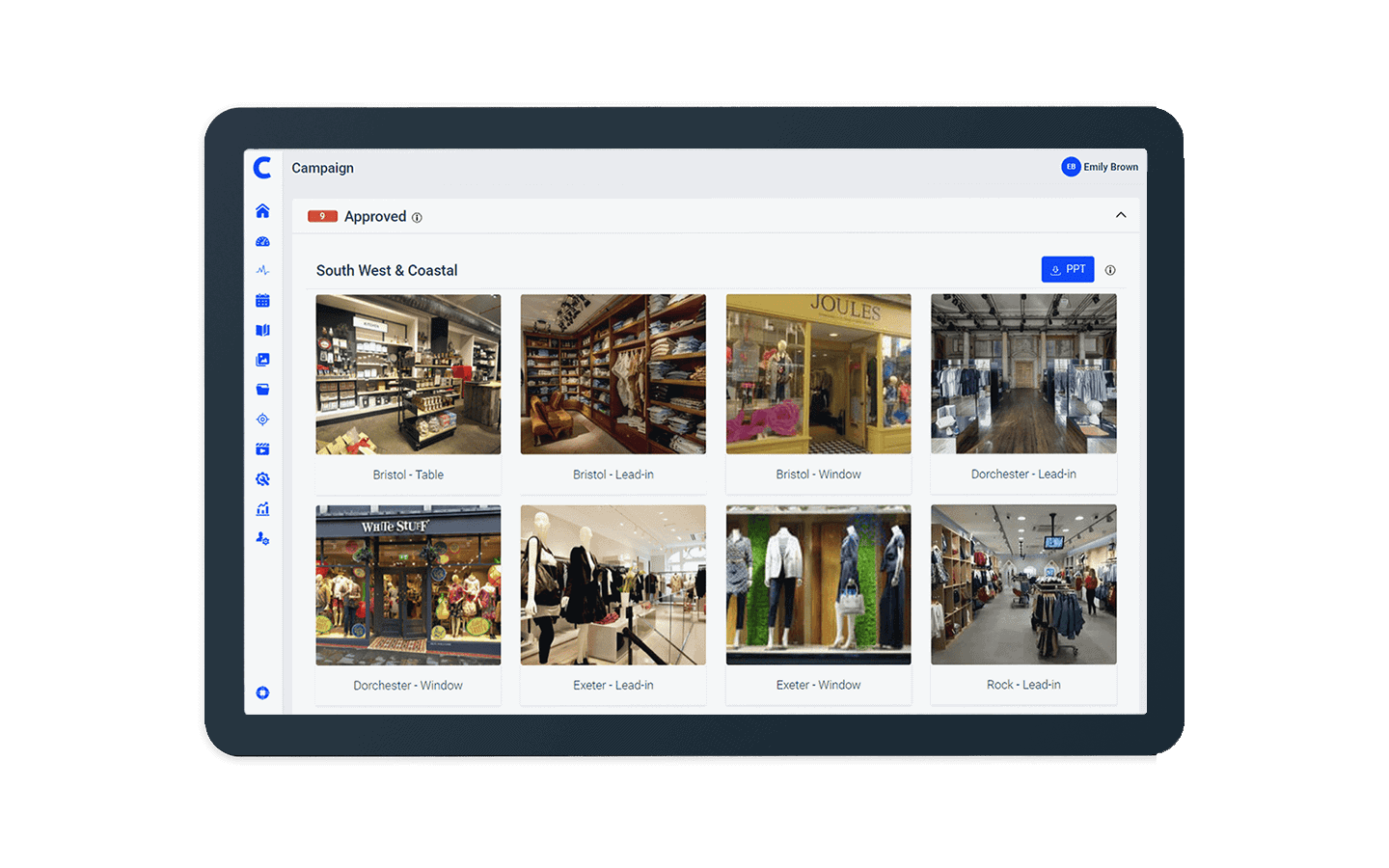The image size is (1389, 868).
Task: Download the PPT for South West & Coastal
Action: coord(1067,270)
